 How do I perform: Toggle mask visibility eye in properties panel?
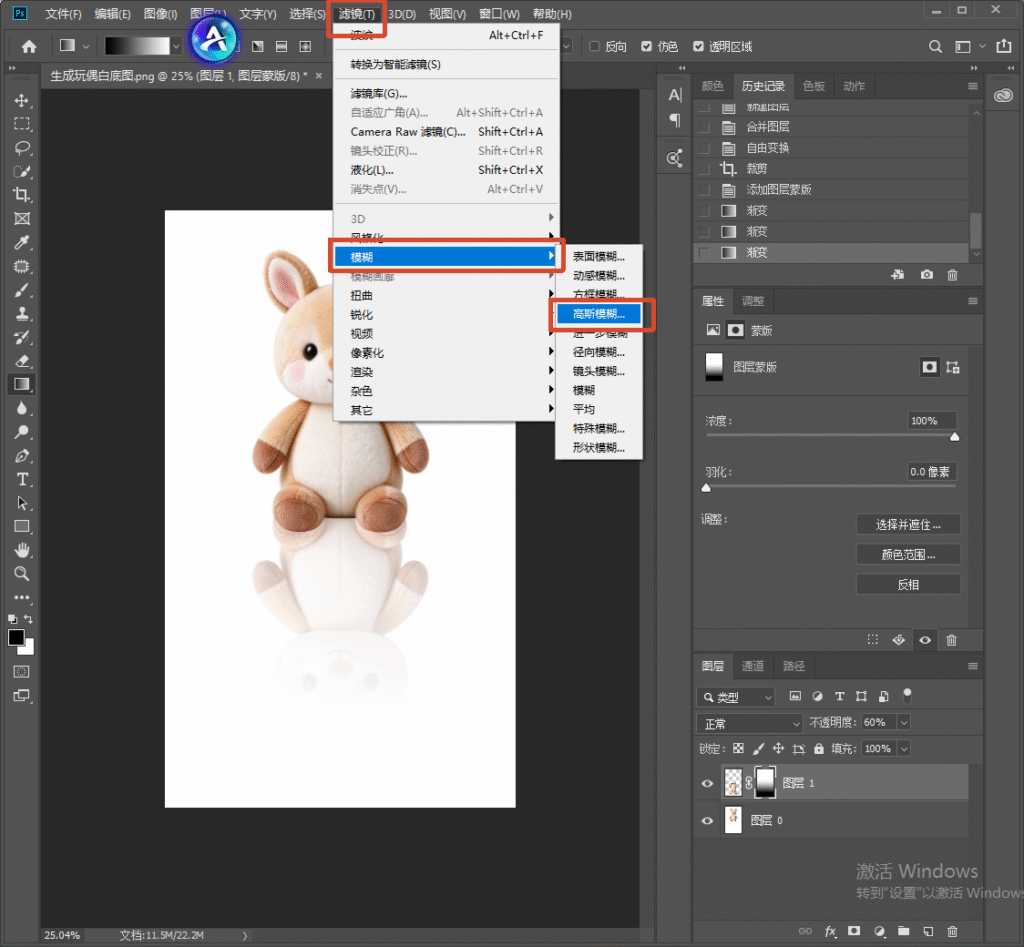pos(925,640)
